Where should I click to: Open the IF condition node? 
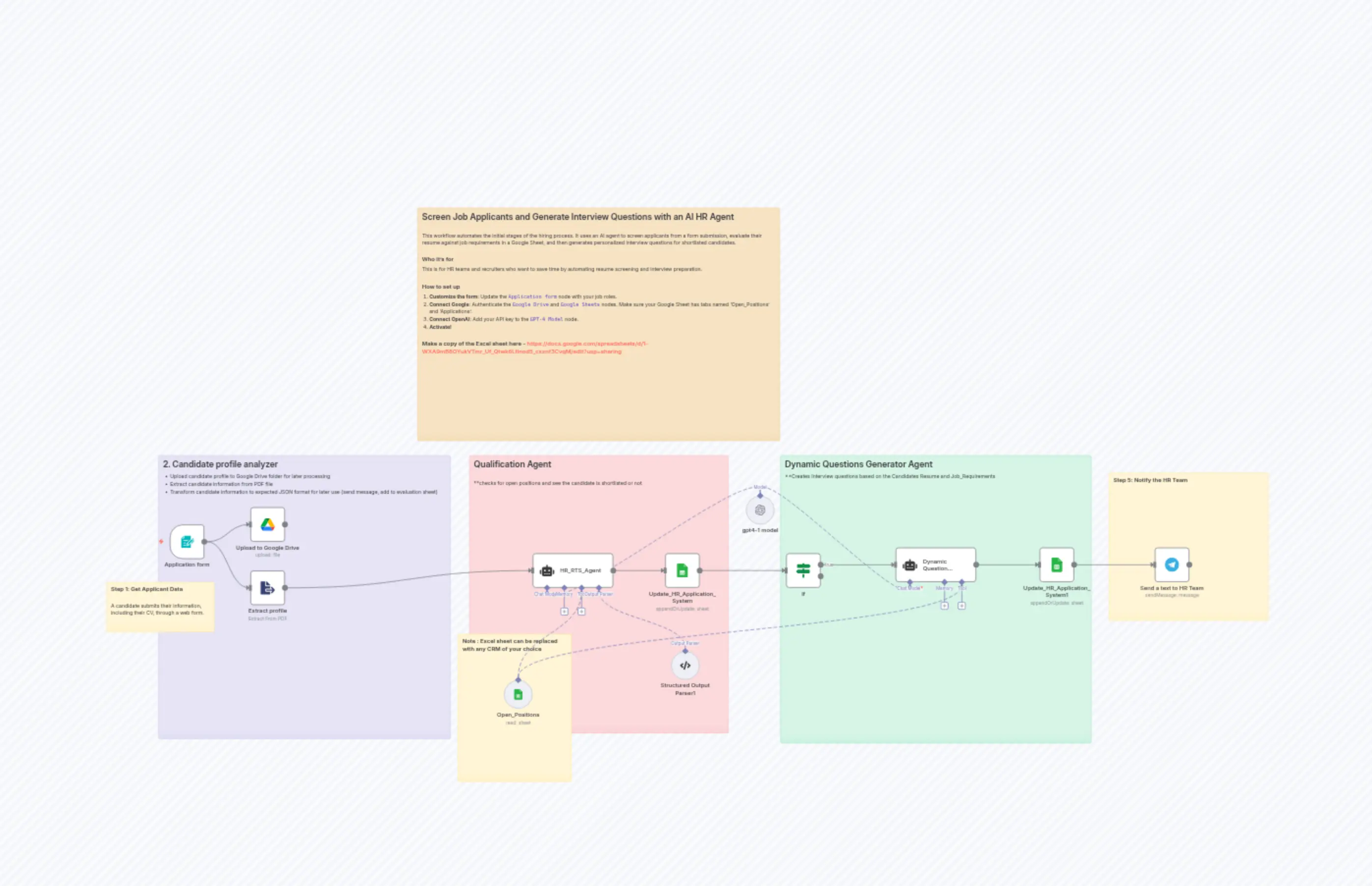(x=803, y=570)
